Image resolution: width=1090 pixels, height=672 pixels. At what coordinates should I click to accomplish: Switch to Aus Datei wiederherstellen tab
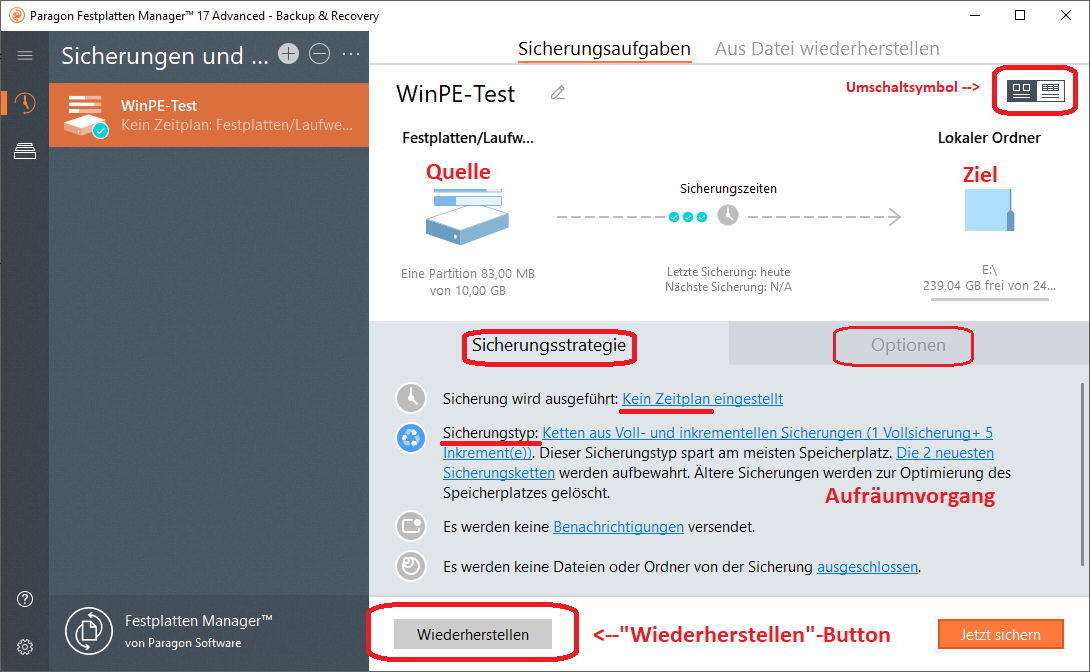pos(827,48)
